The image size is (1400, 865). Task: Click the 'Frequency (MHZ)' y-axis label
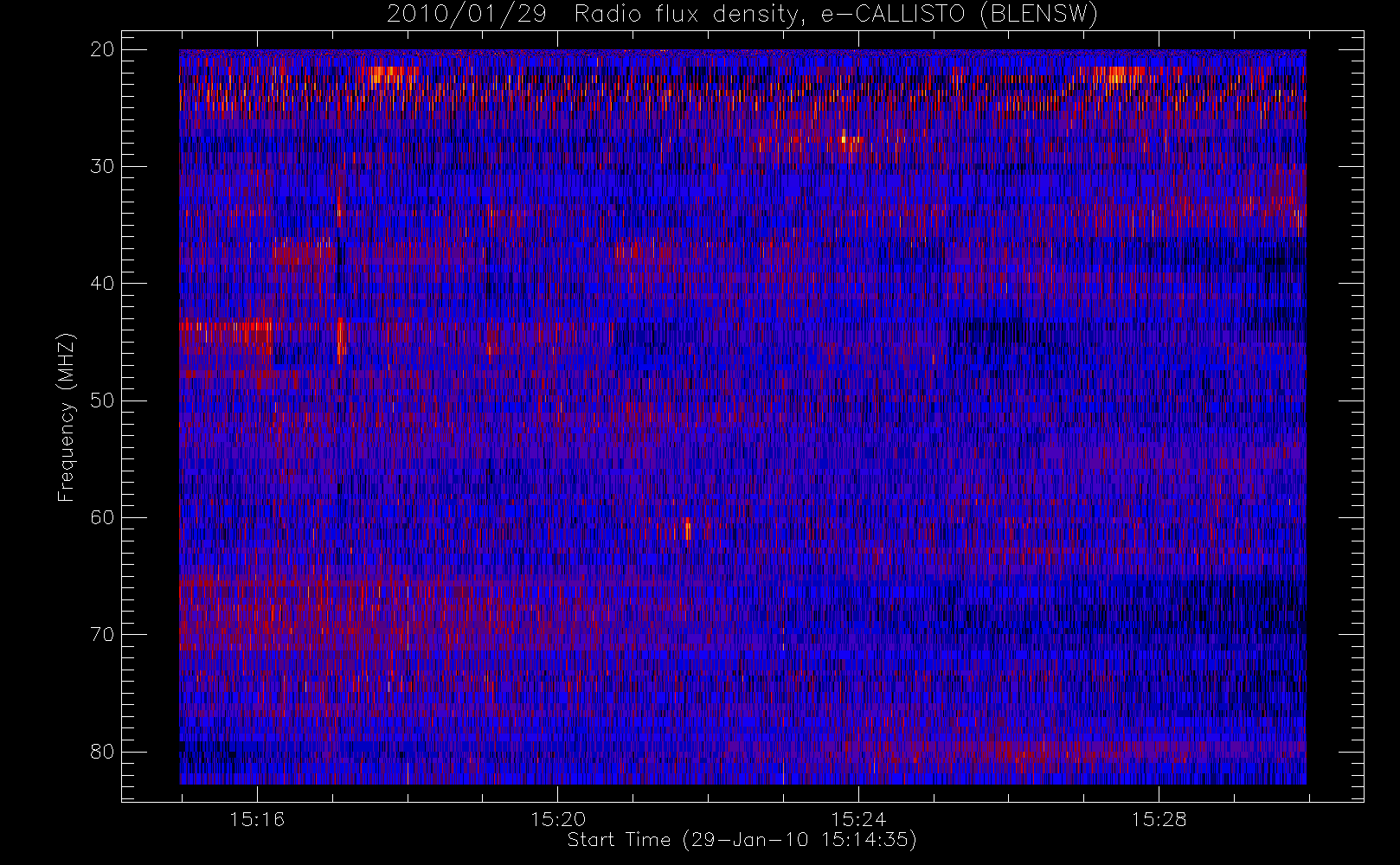67,418
